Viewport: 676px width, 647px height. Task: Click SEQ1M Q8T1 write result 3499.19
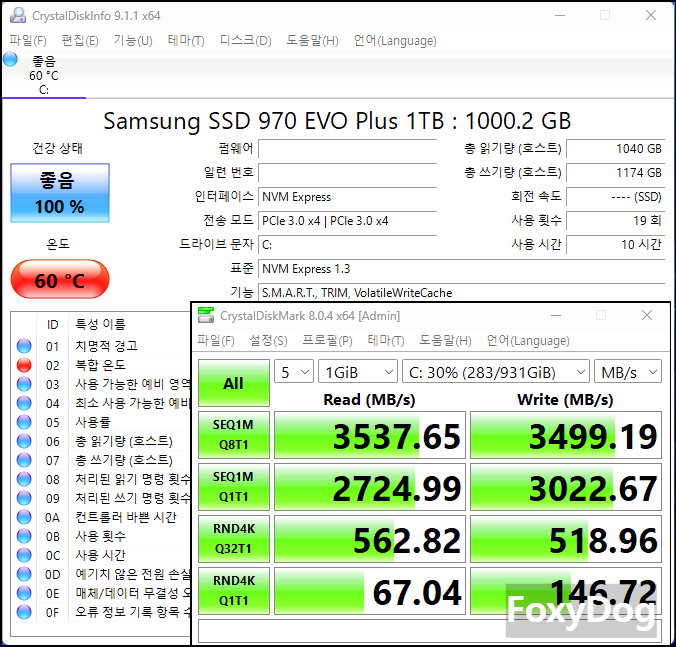point(566,435)
